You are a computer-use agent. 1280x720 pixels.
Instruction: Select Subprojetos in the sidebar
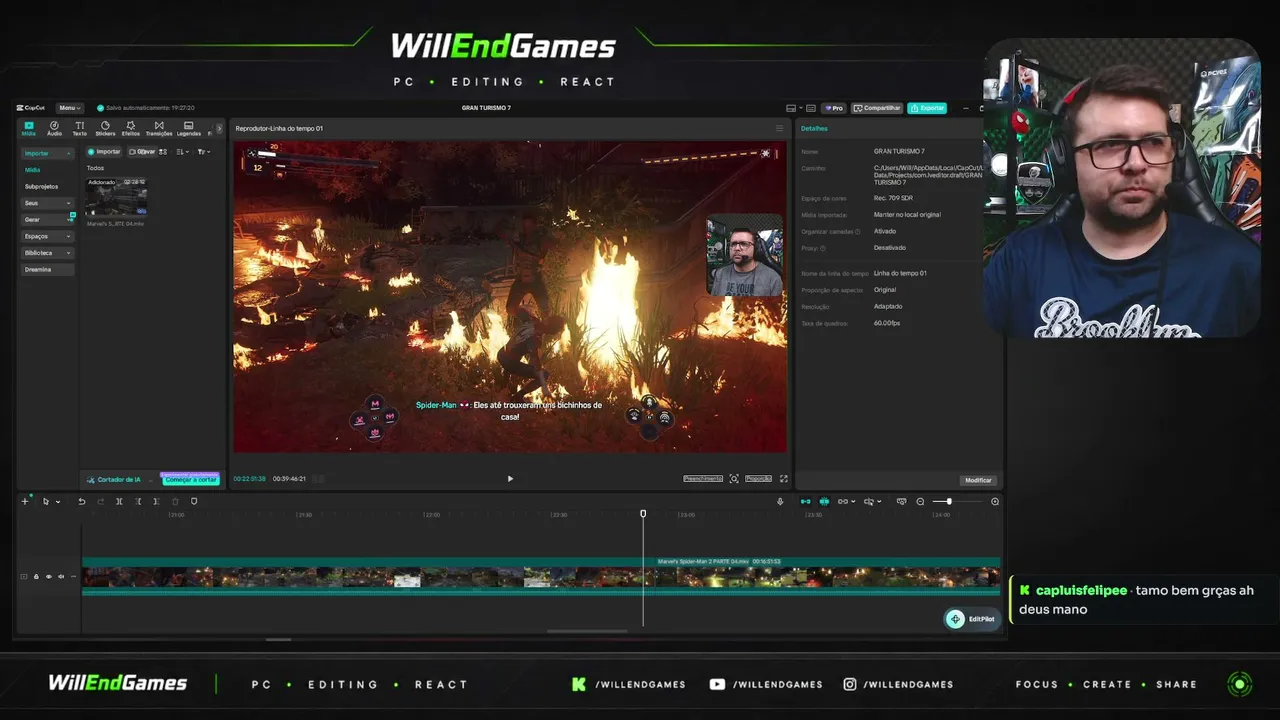click(42, 186)
